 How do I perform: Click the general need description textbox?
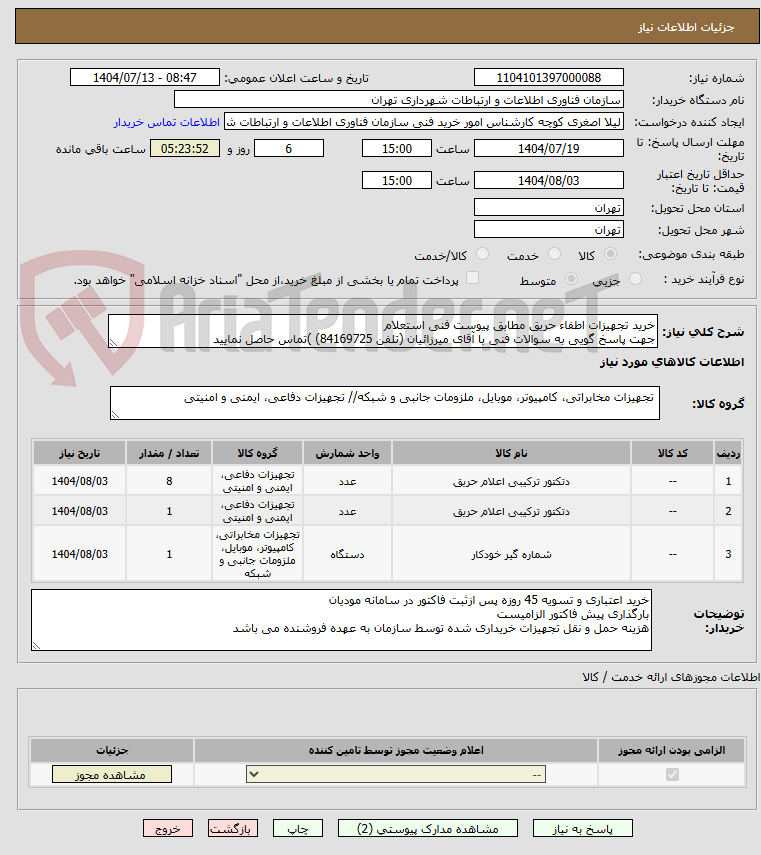pyautogui.click(x=383, y=332)
